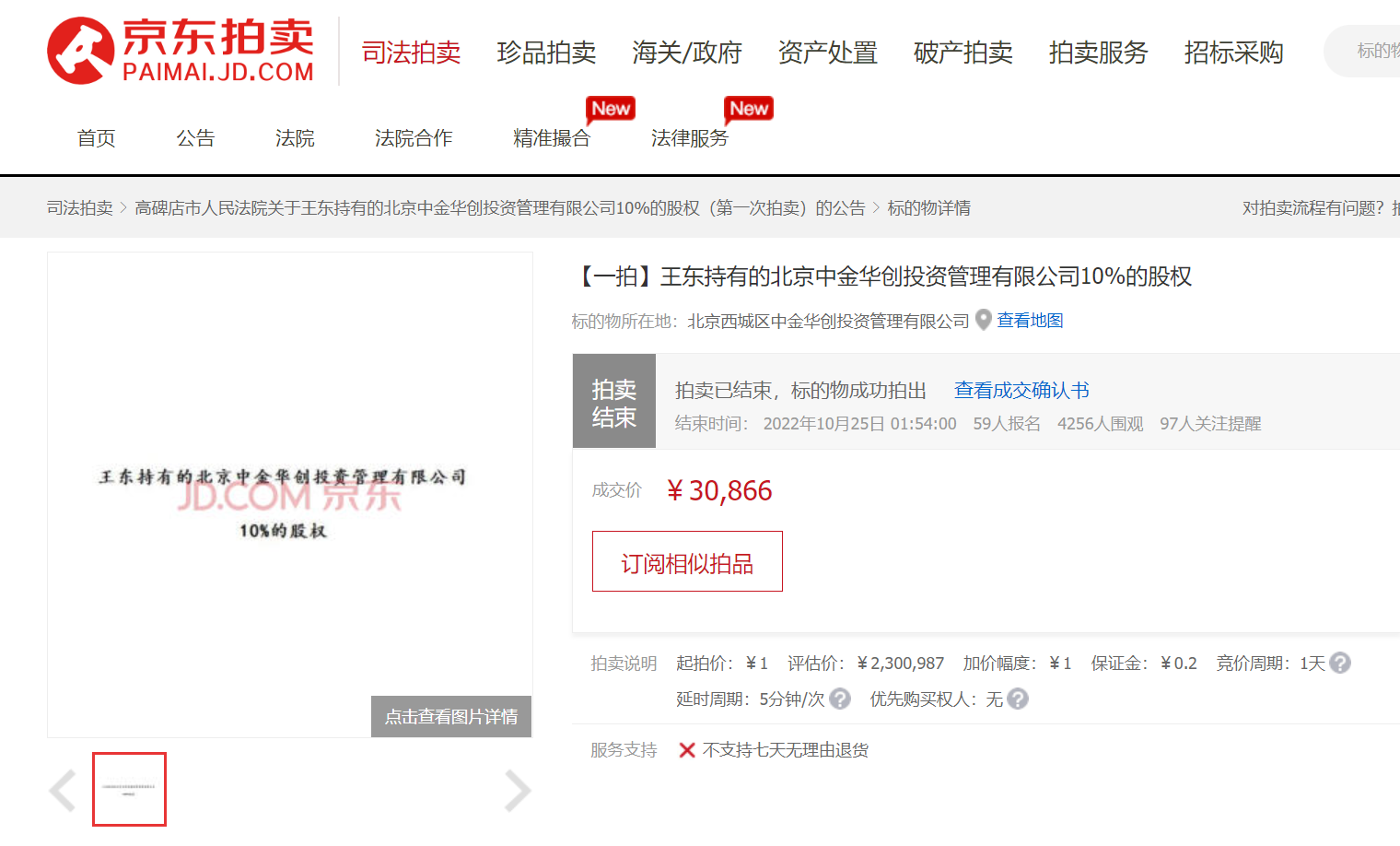Switch to 海关/政府 section
This screenshot has width=1400, height=846.
[x=687, y=53]
